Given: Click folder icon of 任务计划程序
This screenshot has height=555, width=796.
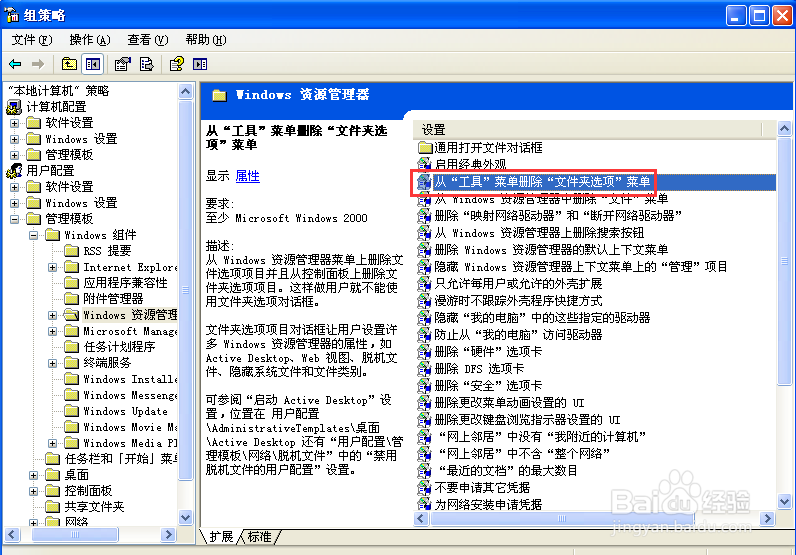Looking at the screenshot, I should pyautogui.click(x=72, y=347).
